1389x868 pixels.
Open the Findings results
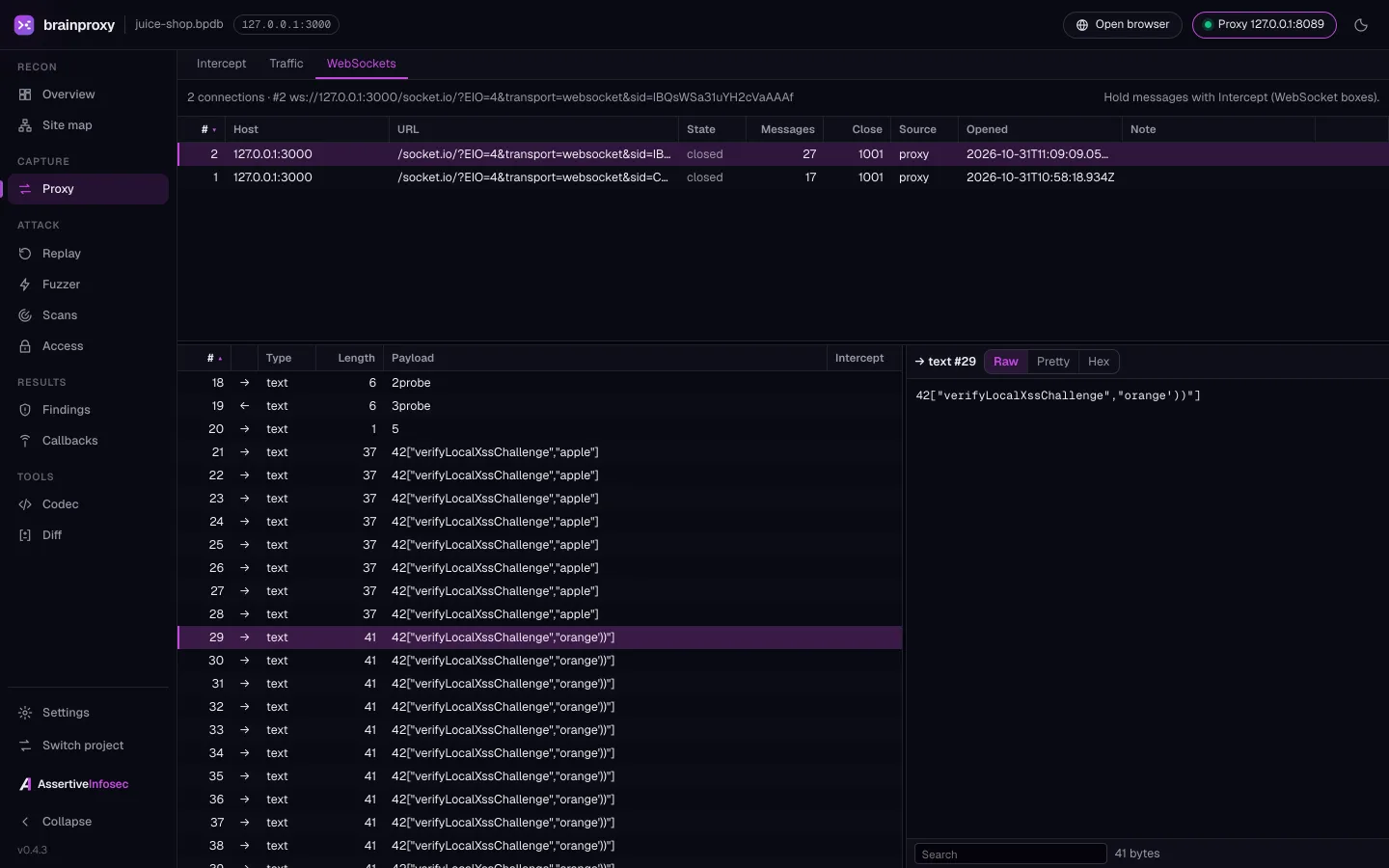[88, 410]
